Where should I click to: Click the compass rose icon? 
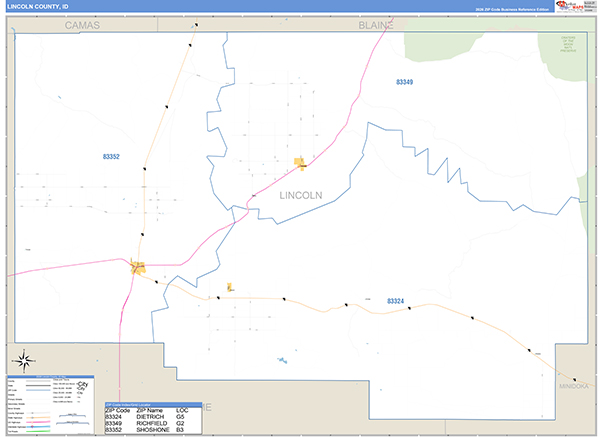(x=24, y=361)
